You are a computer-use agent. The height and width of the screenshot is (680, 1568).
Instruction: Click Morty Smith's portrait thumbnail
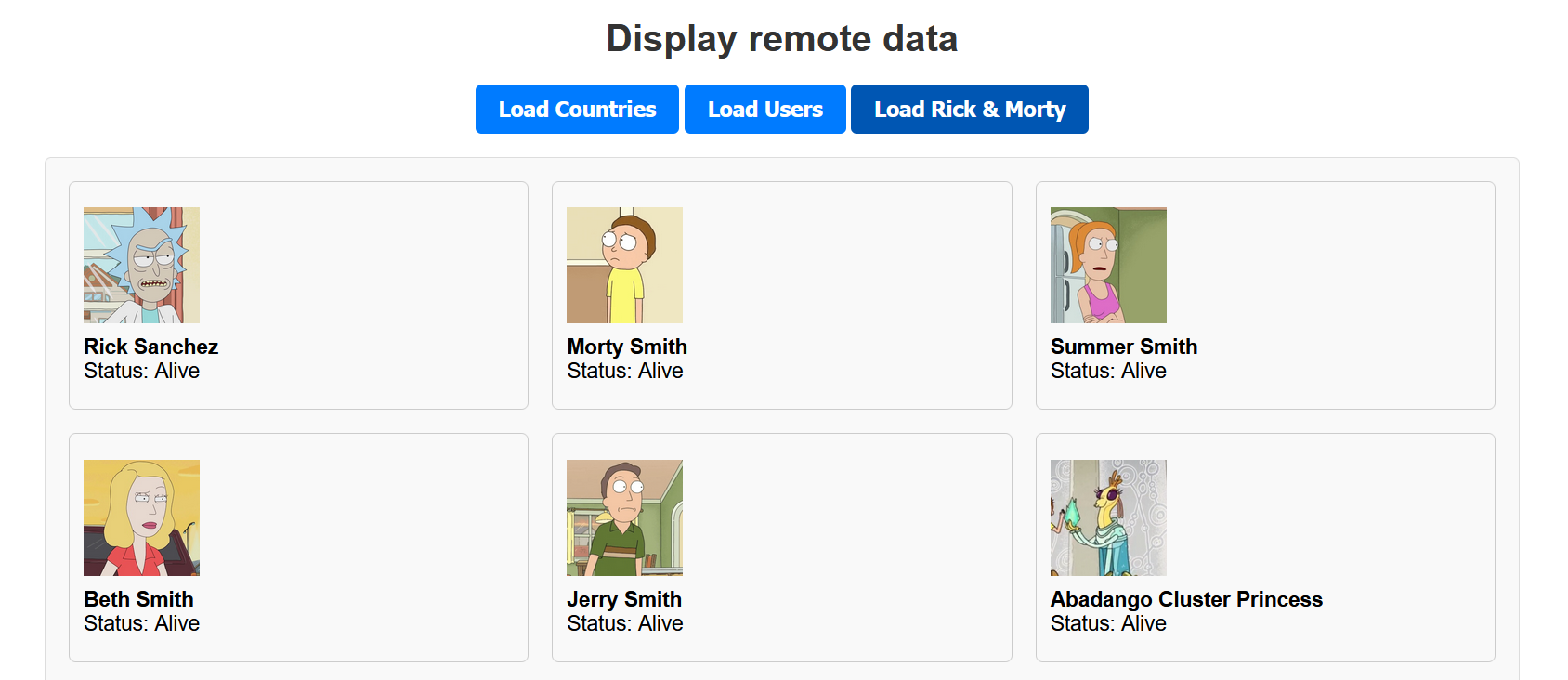point(624,265)
